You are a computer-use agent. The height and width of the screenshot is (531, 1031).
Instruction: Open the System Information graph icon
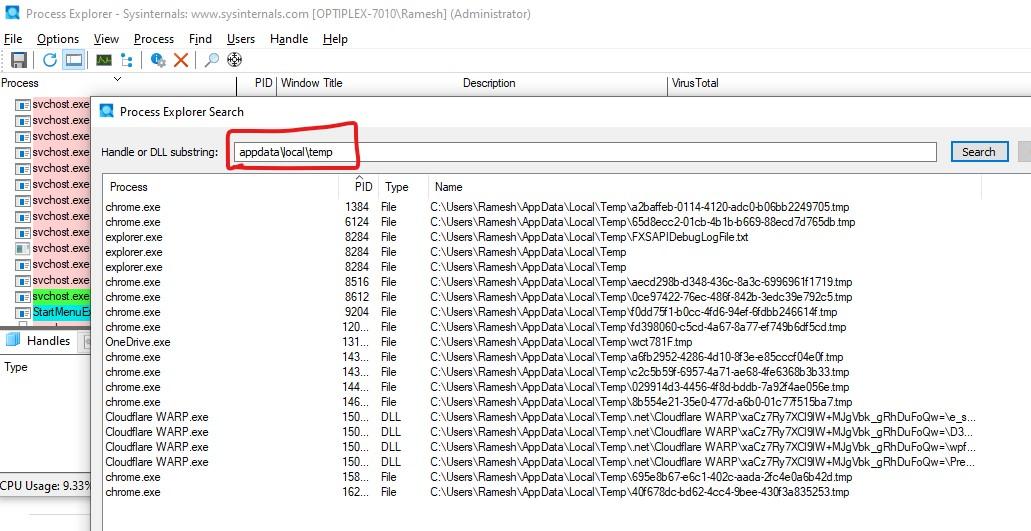coord(104,60)
